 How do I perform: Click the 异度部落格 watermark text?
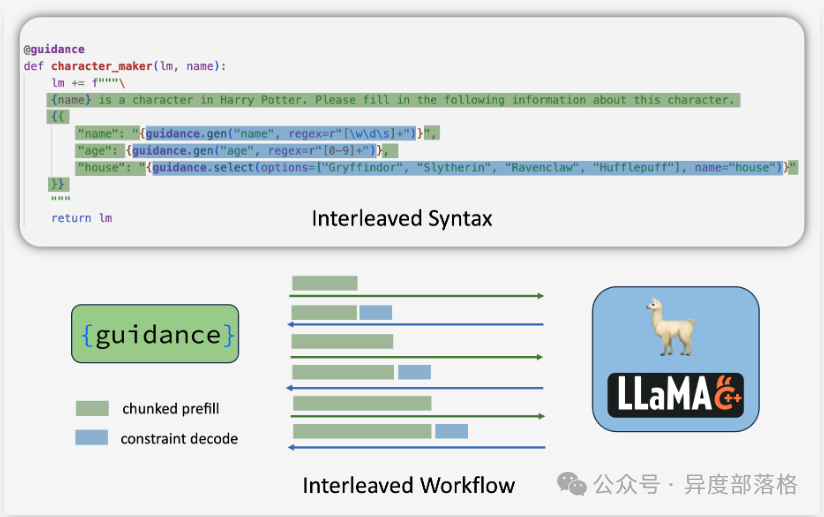click(740, 485)
